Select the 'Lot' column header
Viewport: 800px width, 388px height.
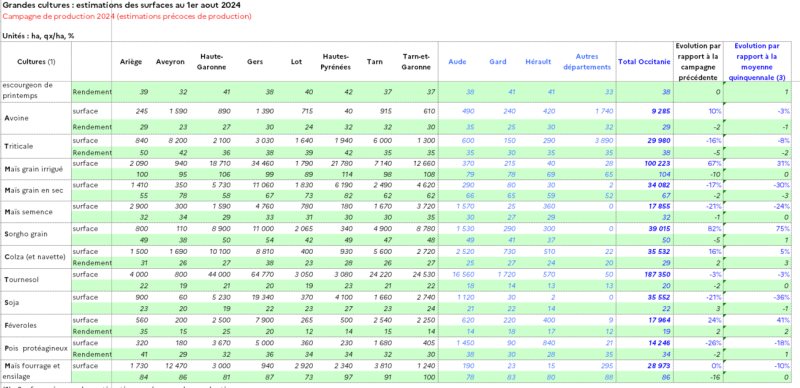[x=297, y=62]
